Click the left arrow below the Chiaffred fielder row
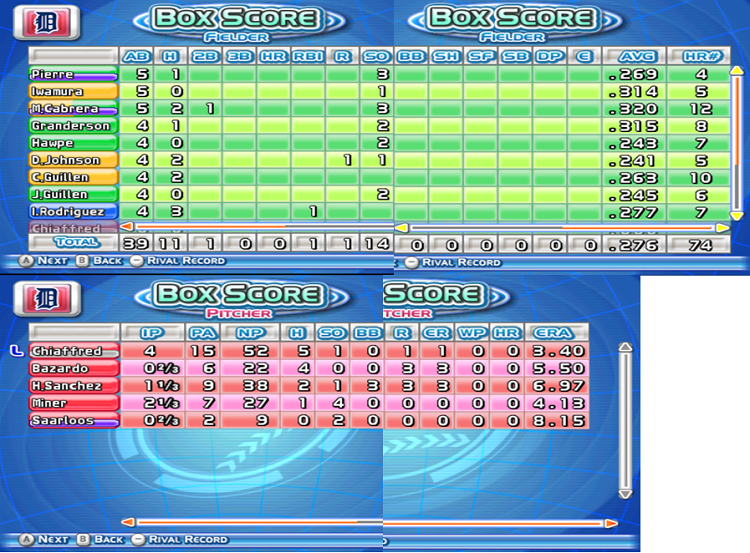This screenshot has width=750, height=553. click(x=126, y=226)
